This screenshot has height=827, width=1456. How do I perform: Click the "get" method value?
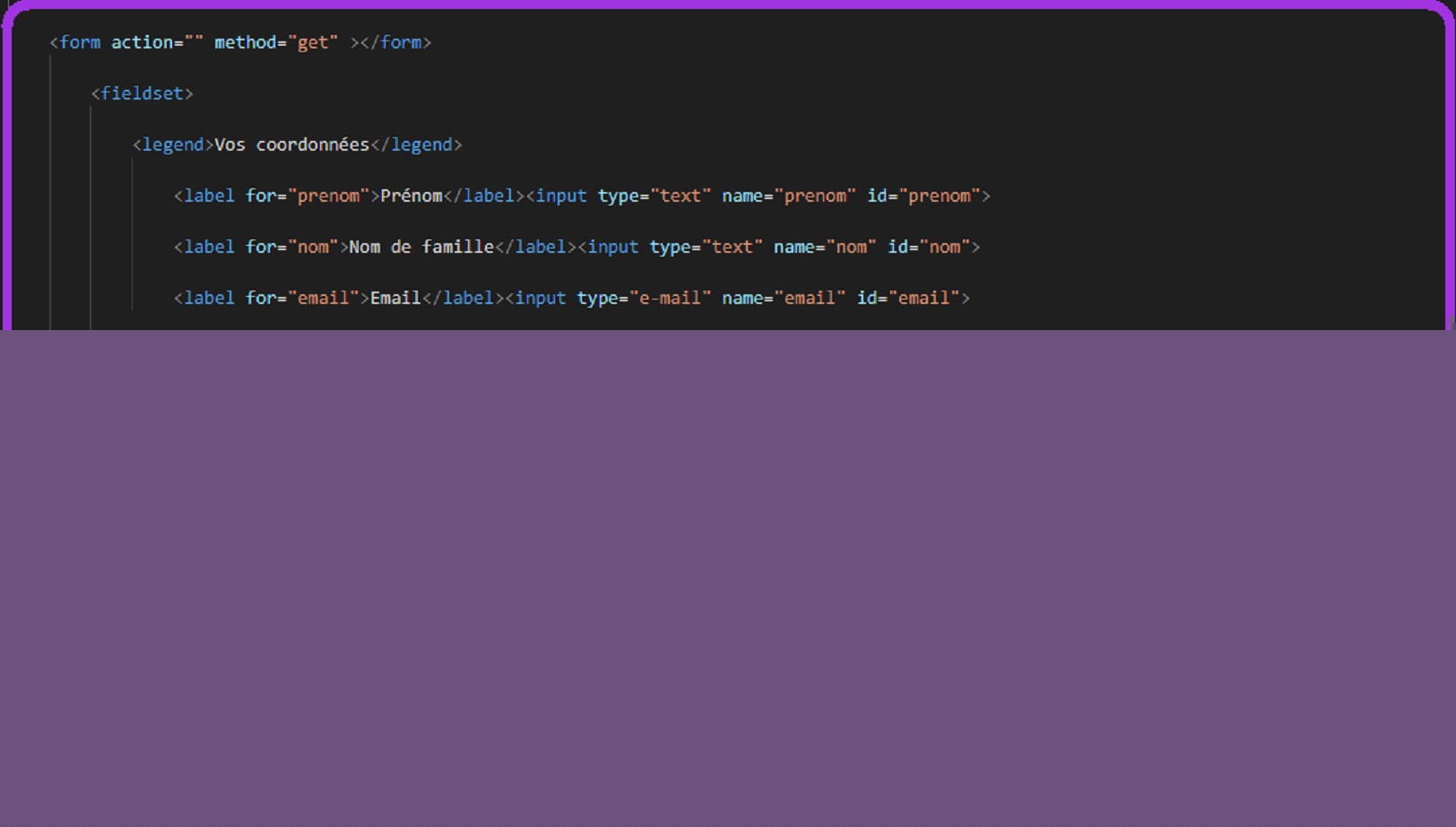(x=313, y=42)
